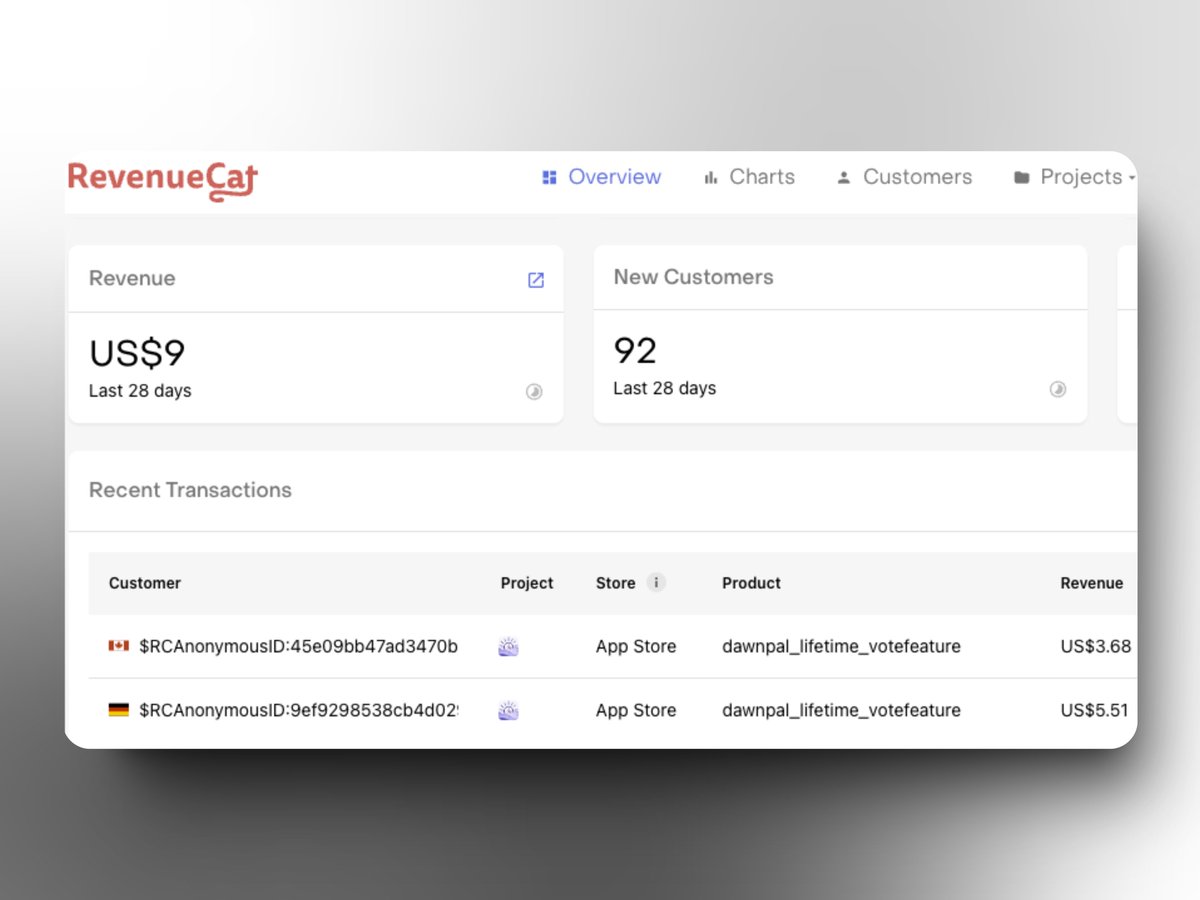1200x900 pixels.
Task: Click the US$9 revenue value
Action: coord(137,353)
